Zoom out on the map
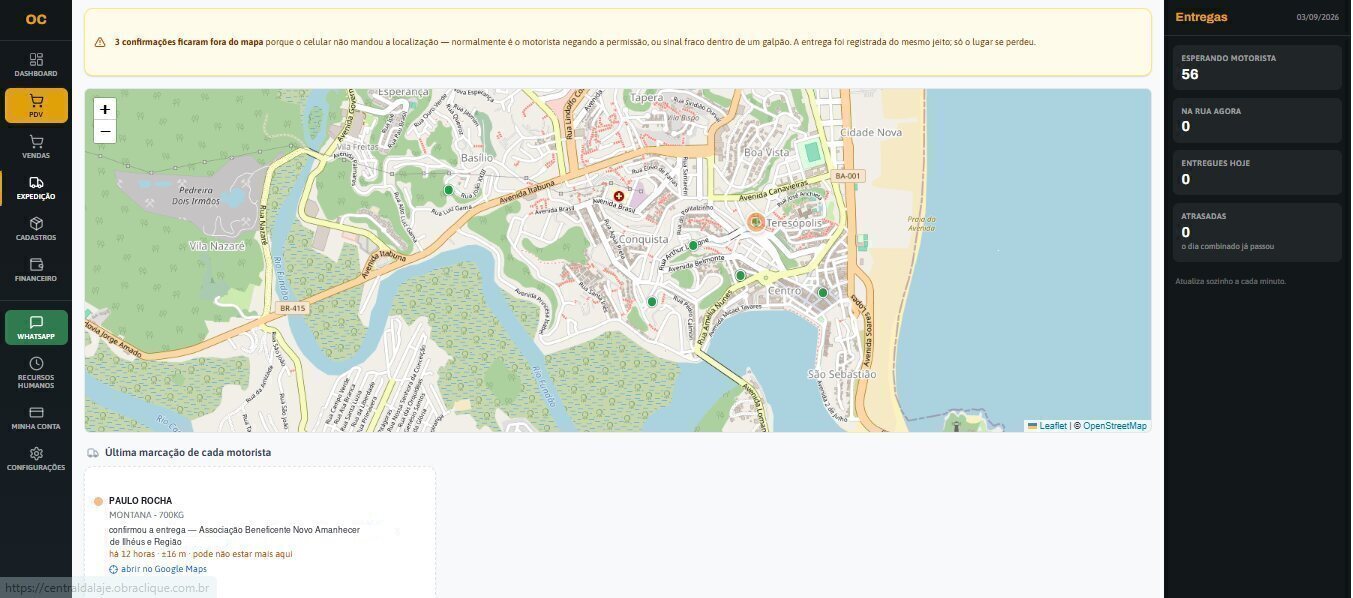This screenshot has height=598, width=1353. click(x=105, y=132)
